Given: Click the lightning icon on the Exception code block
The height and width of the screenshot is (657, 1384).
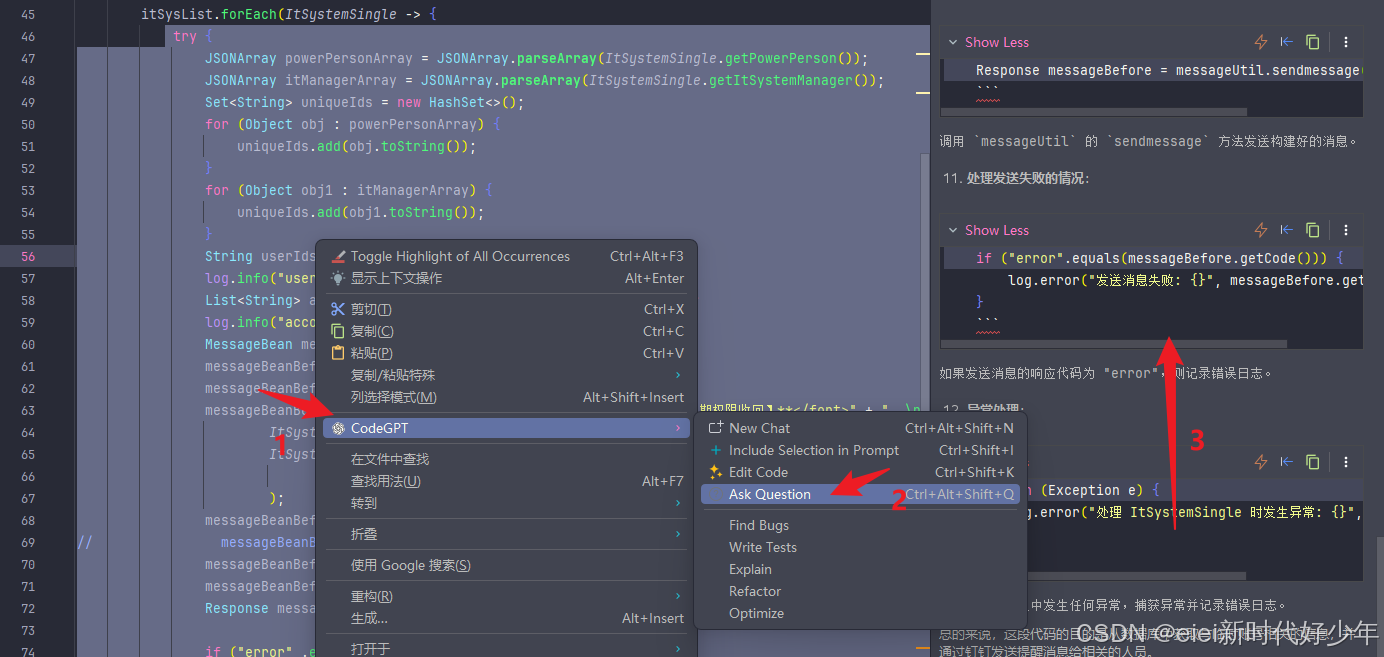Looking at the screenshot, I should coord(1261,462).
